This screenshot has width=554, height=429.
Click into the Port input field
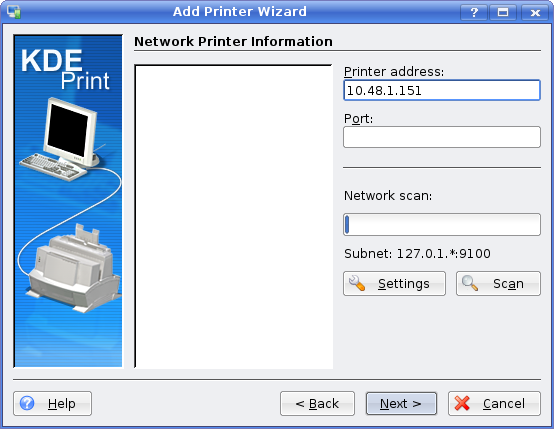click(x=442, y=137)
